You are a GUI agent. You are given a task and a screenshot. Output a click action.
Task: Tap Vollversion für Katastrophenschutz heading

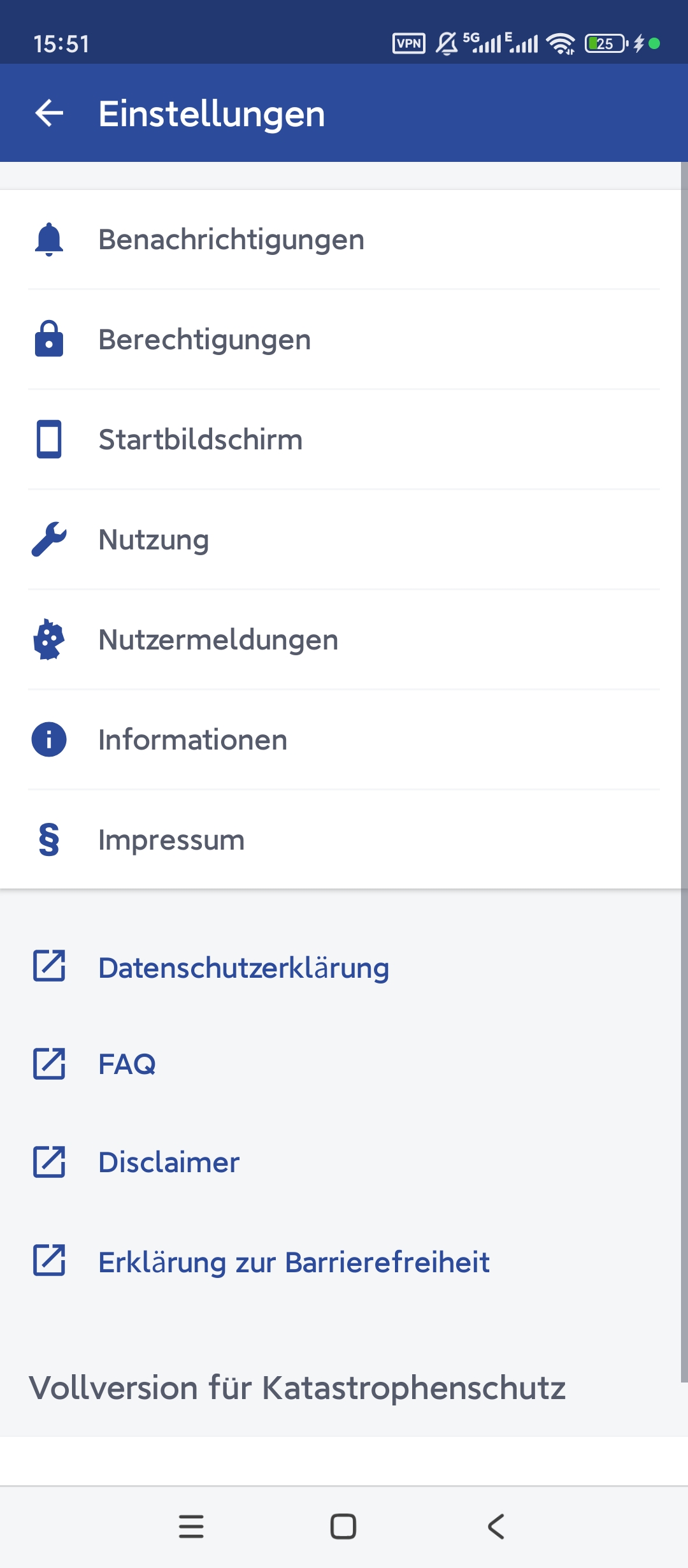(x=297, y=1388)
